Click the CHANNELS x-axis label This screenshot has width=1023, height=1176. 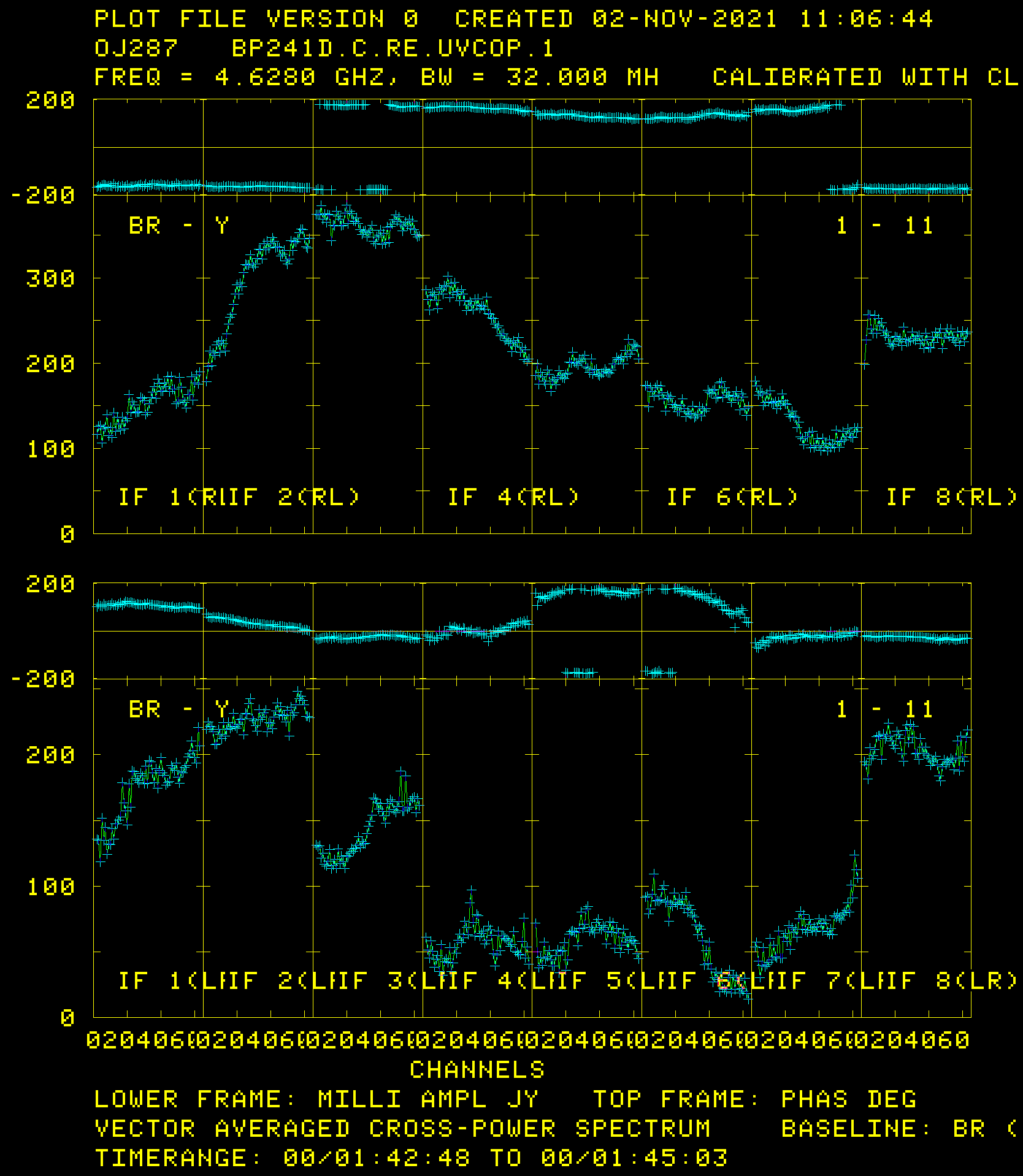point(477,1070)
